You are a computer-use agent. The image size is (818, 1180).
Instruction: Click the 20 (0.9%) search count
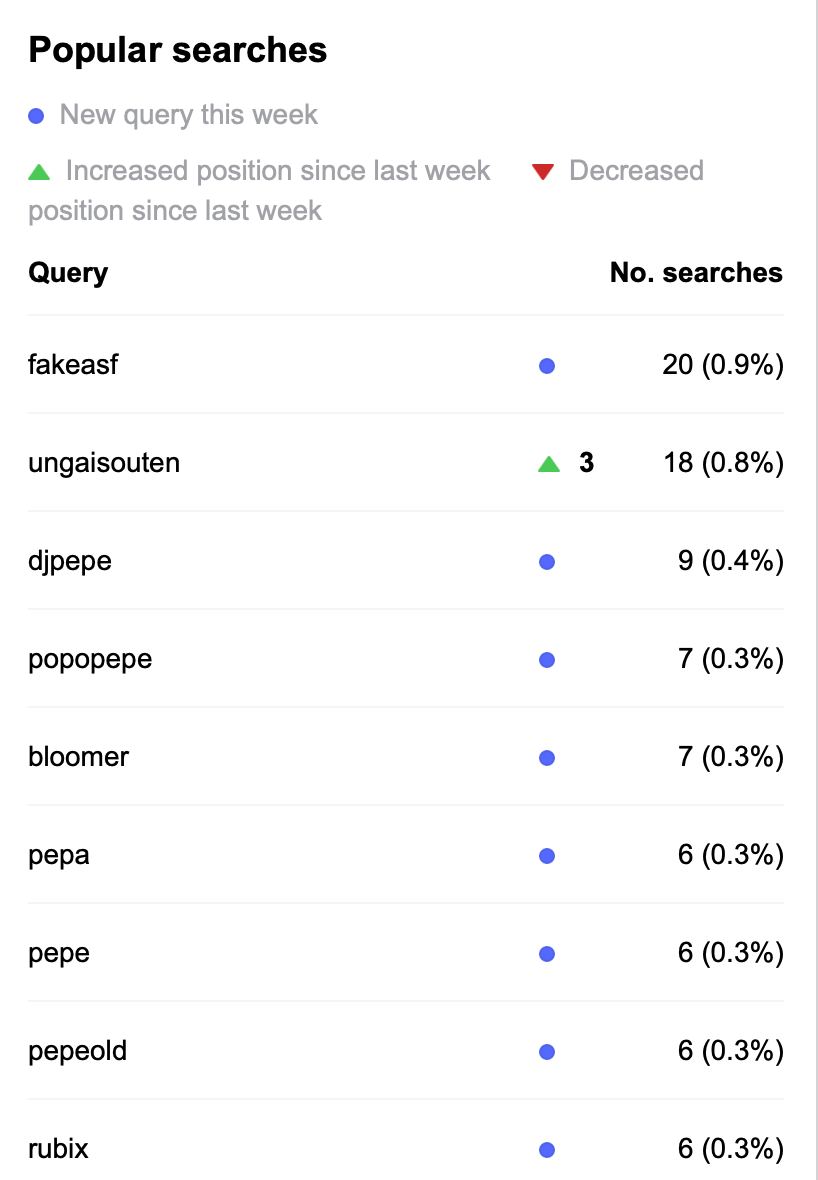723,365
